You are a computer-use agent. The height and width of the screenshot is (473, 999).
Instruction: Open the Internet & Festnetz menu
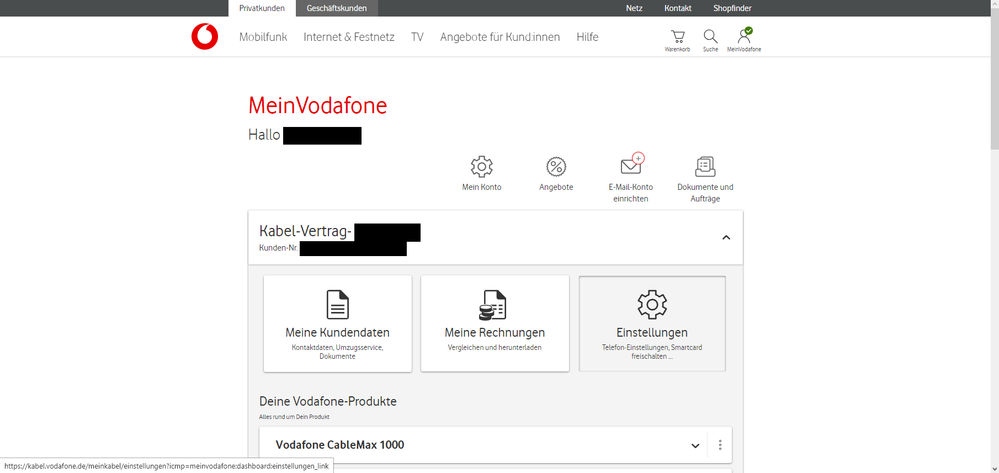click(349, 37)
